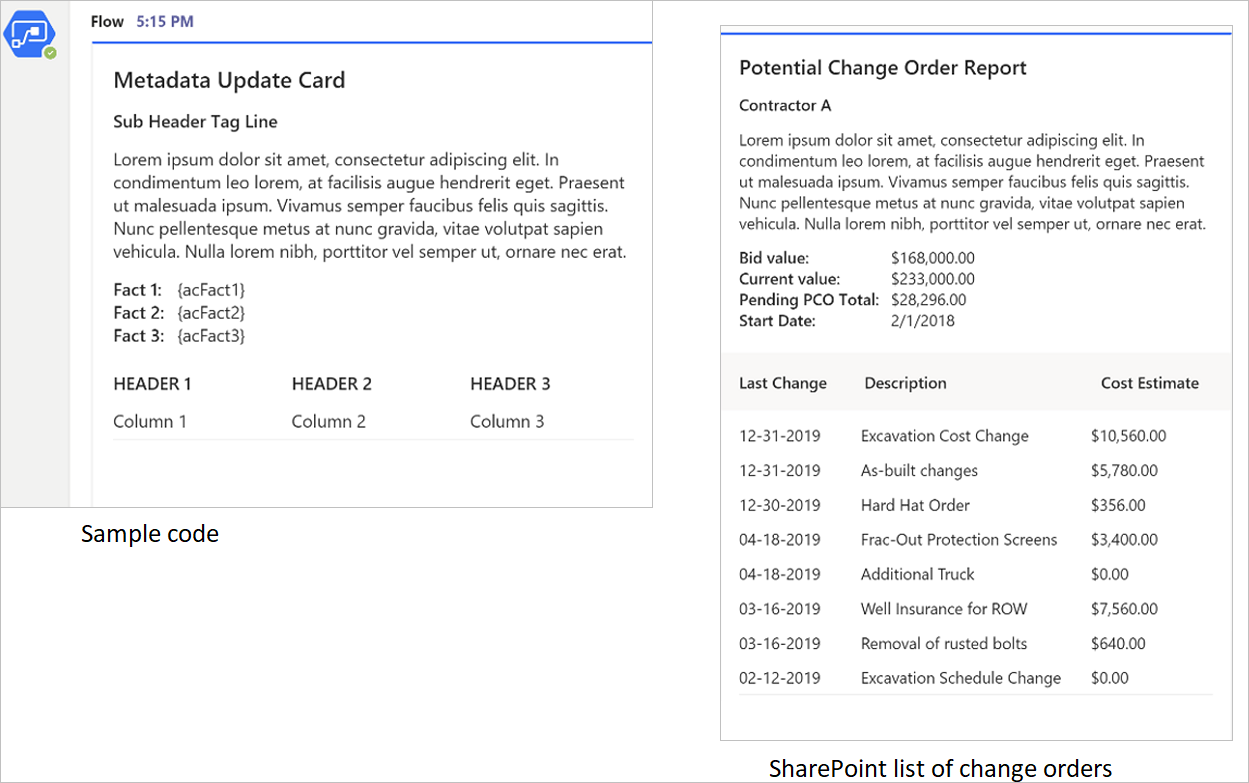Screen dimensions: 1249x783
Task: Click the Flow sender name
Action: [x=107, y=21]
